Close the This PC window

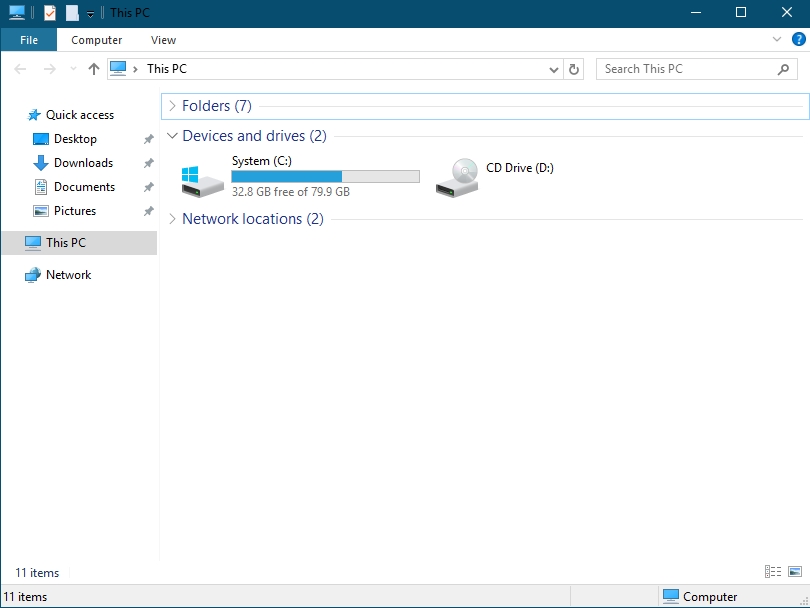[787, 12]
